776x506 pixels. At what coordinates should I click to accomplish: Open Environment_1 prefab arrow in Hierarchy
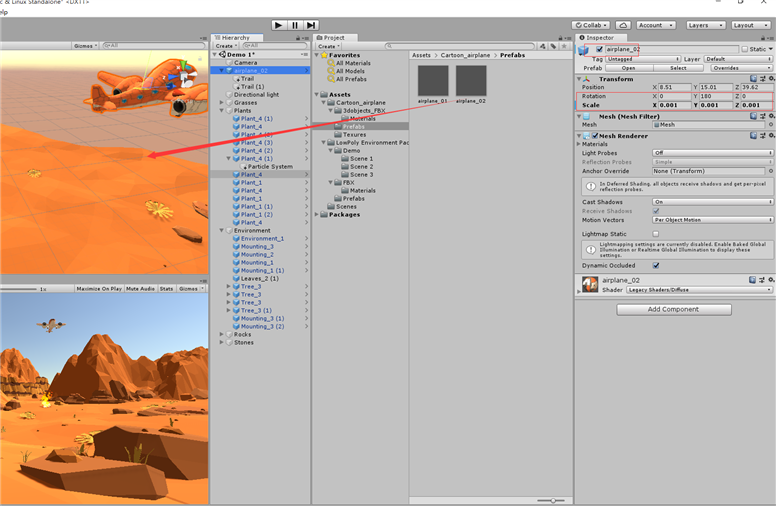[x=307, y=239]
